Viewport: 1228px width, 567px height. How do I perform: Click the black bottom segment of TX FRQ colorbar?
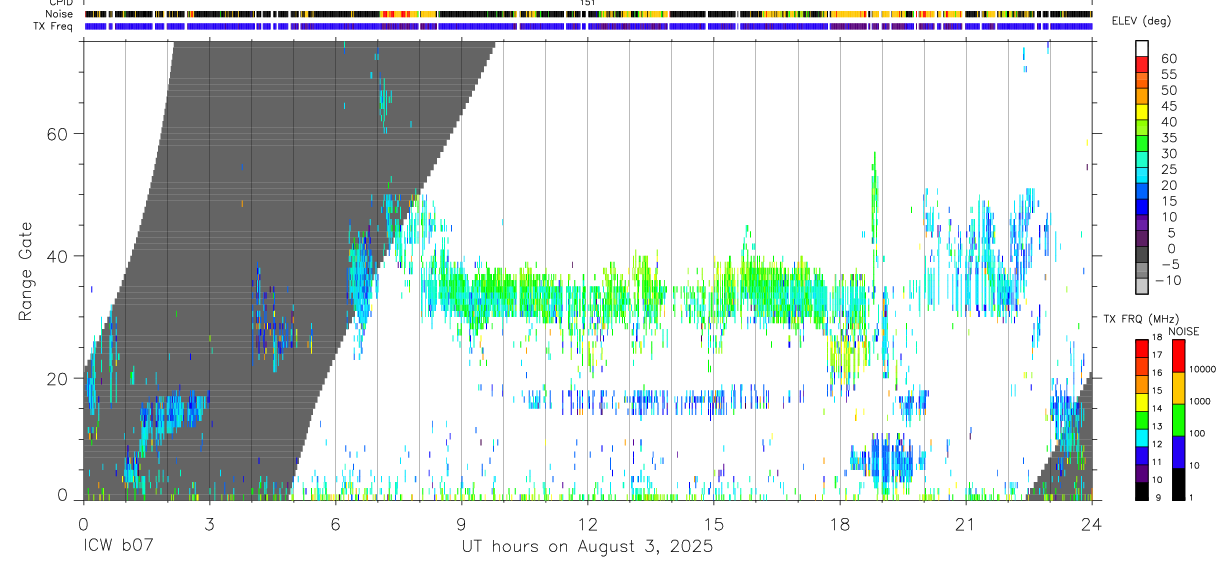[1142, 492]
